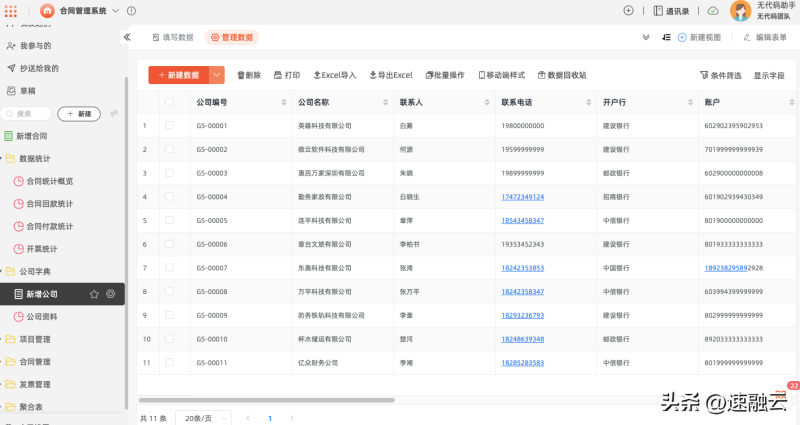Open dropdown arrow beside 新建数据
This screenshot has height=425, width=800.
click(217, 75)
